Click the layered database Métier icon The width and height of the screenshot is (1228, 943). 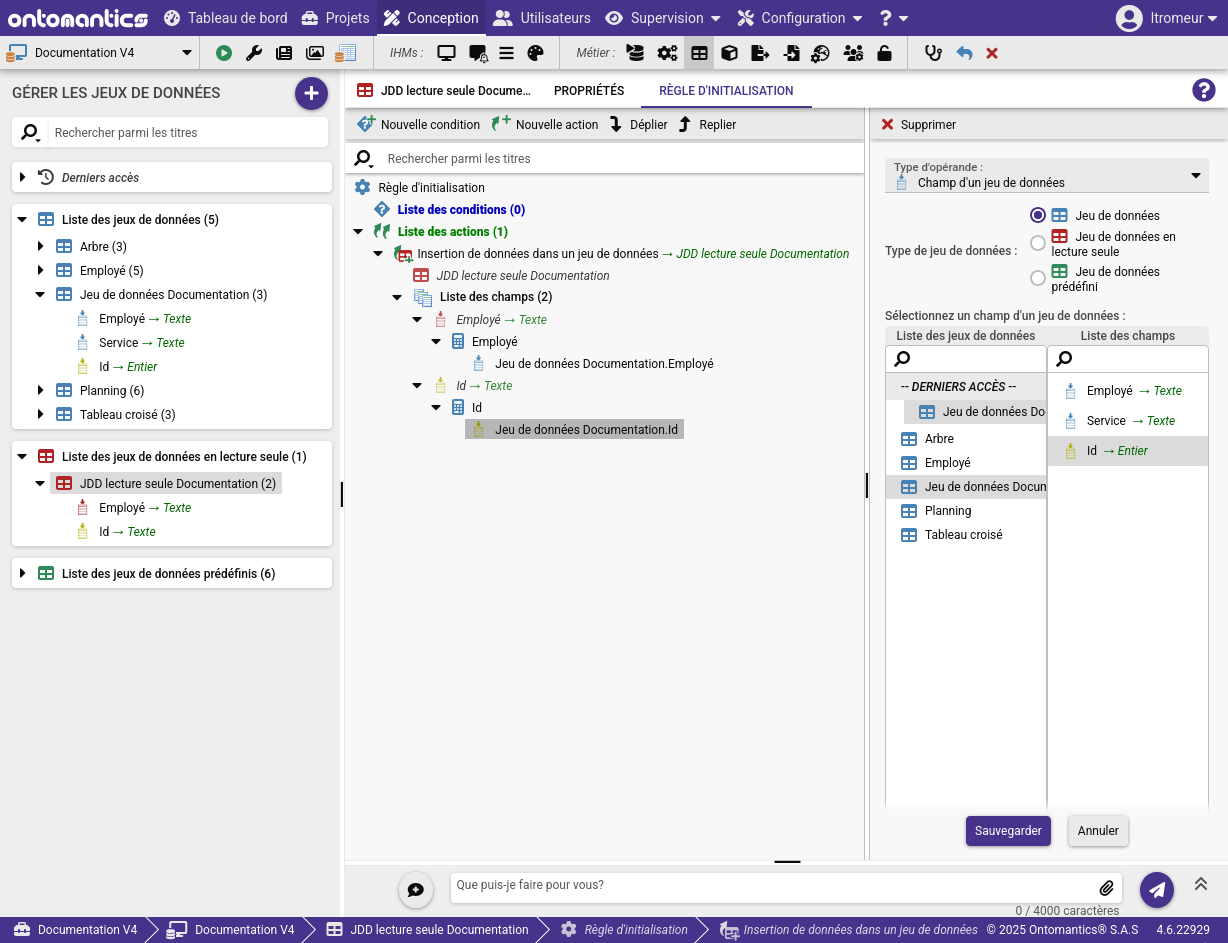click(x=635, y=53)
